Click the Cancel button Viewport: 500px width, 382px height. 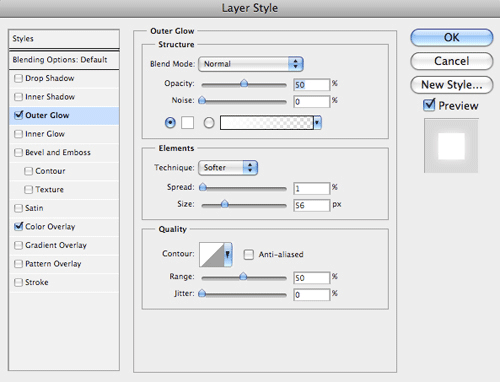coord(452,61)
